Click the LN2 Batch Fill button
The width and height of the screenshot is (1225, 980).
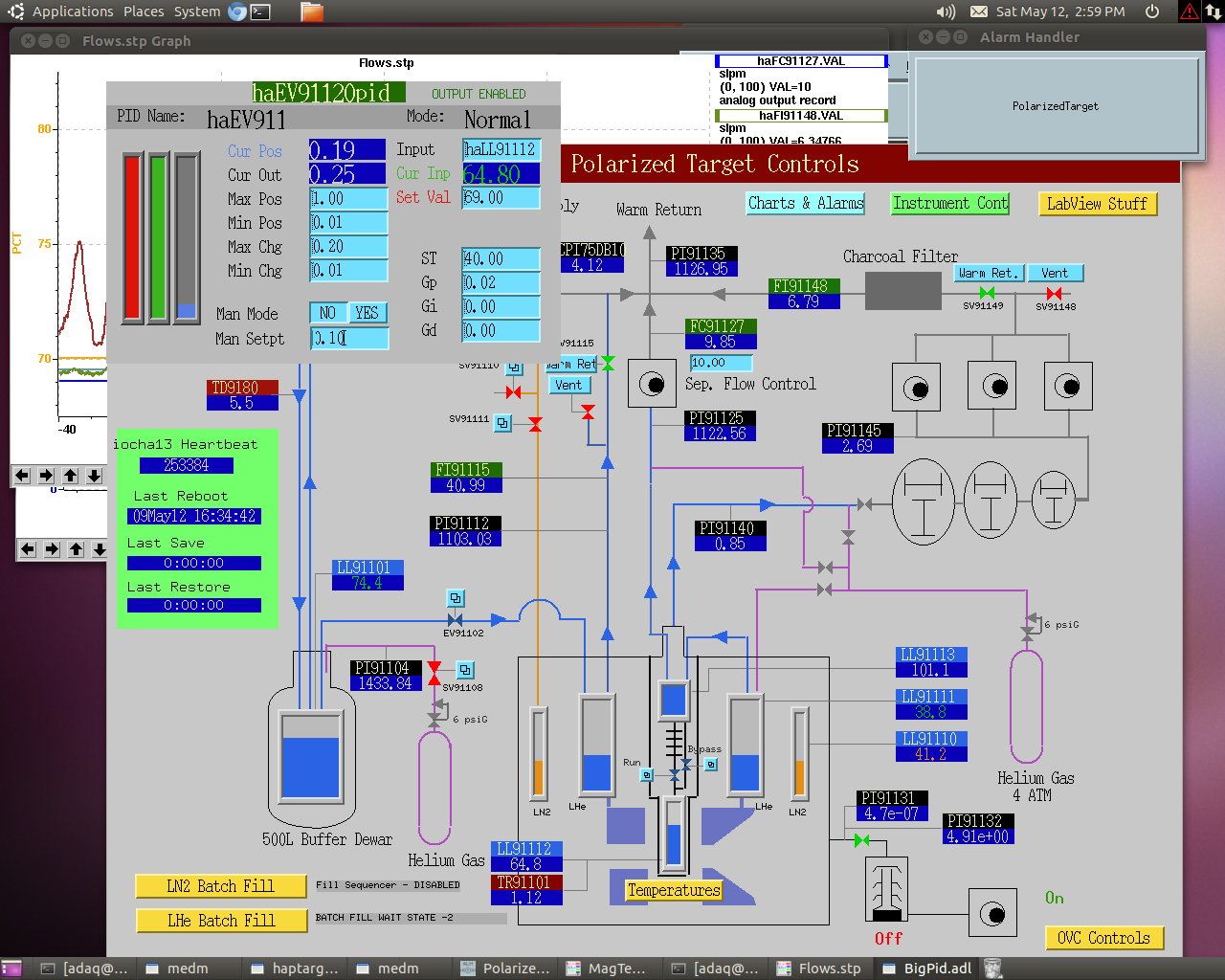click(x=221, y=886)
